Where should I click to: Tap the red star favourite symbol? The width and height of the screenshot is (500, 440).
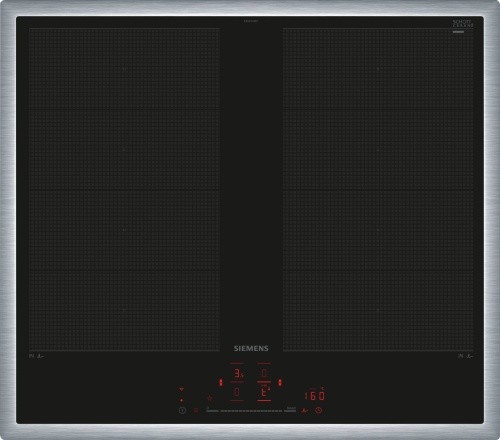coord(209,398)
